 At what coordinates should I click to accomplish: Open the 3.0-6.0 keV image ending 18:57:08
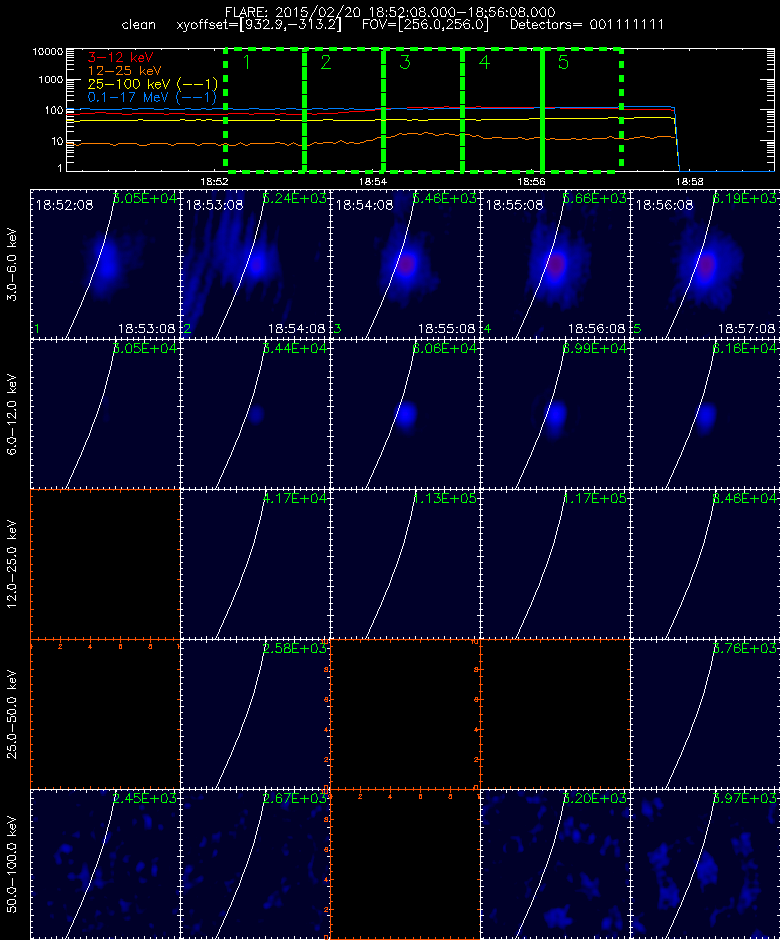pyautogui.click(x=705, y=264)
